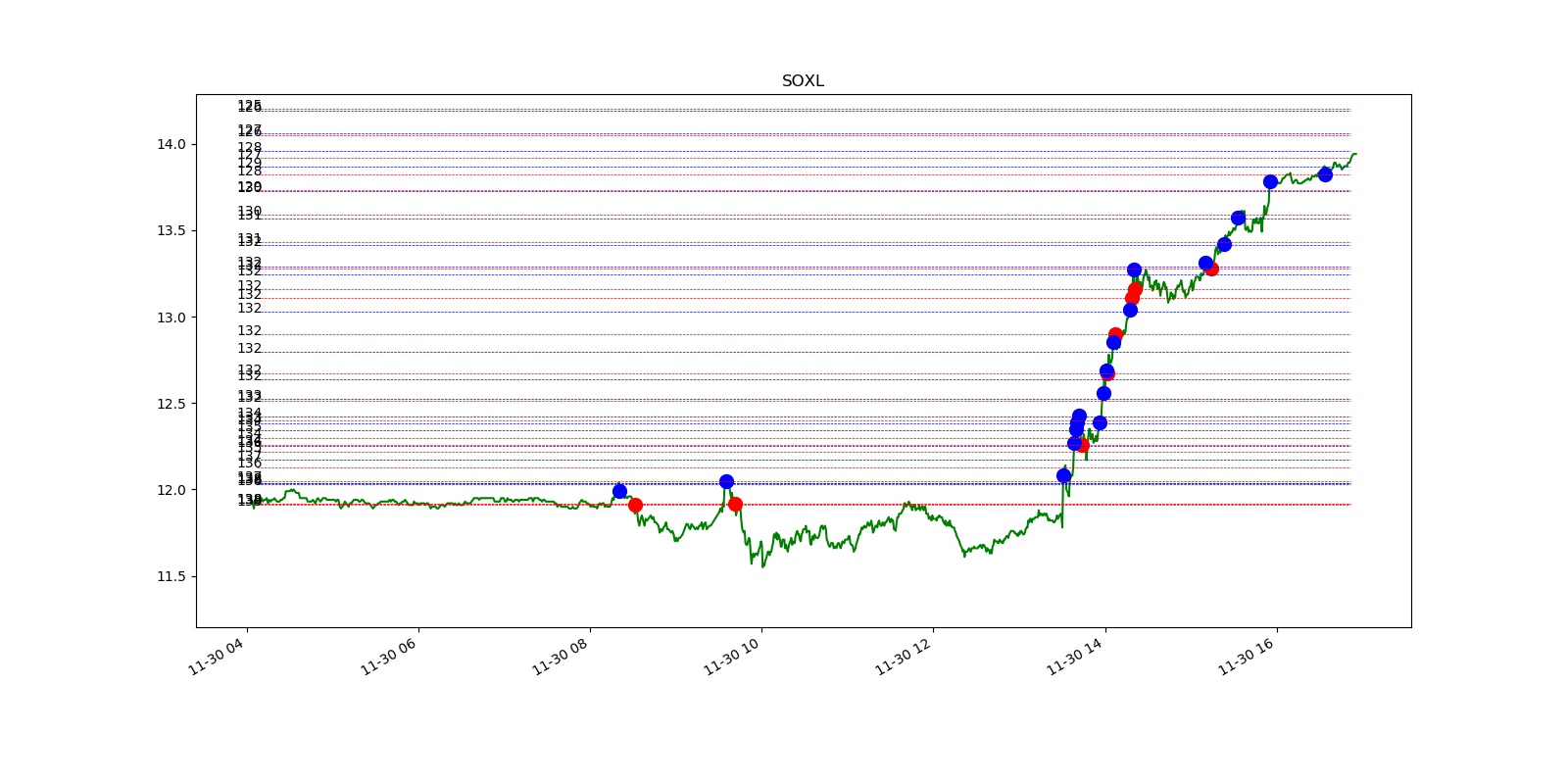Pick the blue marker near price 12.56
The width and height of the screenshot is (1568, 784).
(x=1103, y=393)
